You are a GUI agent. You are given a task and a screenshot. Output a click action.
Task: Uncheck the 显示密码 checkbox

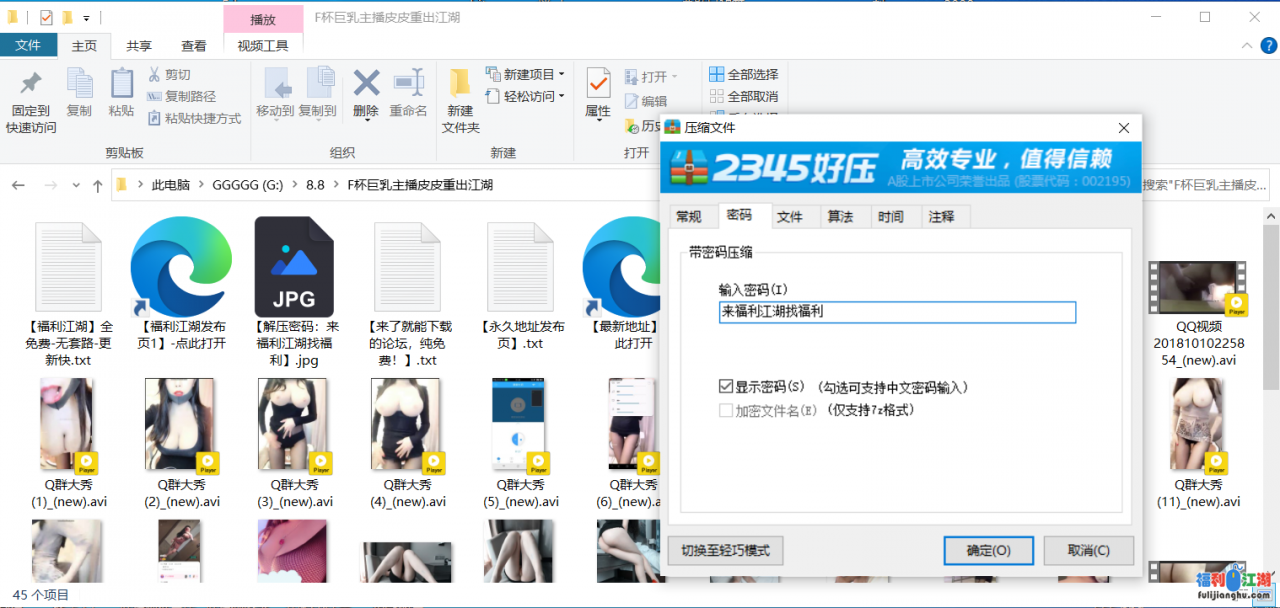[726, 387]
